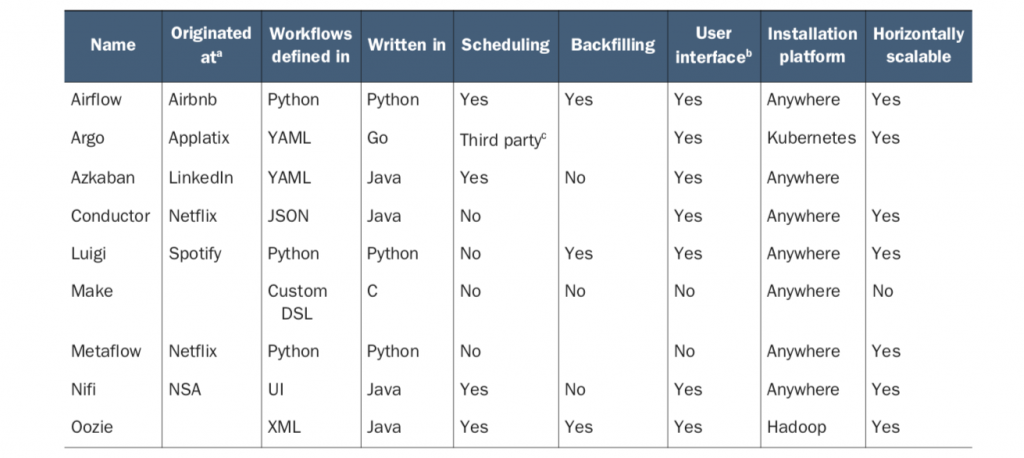1024x458 pixels.
Task: Select the Kubernetes installation platform cell
Action: [811, 138]
